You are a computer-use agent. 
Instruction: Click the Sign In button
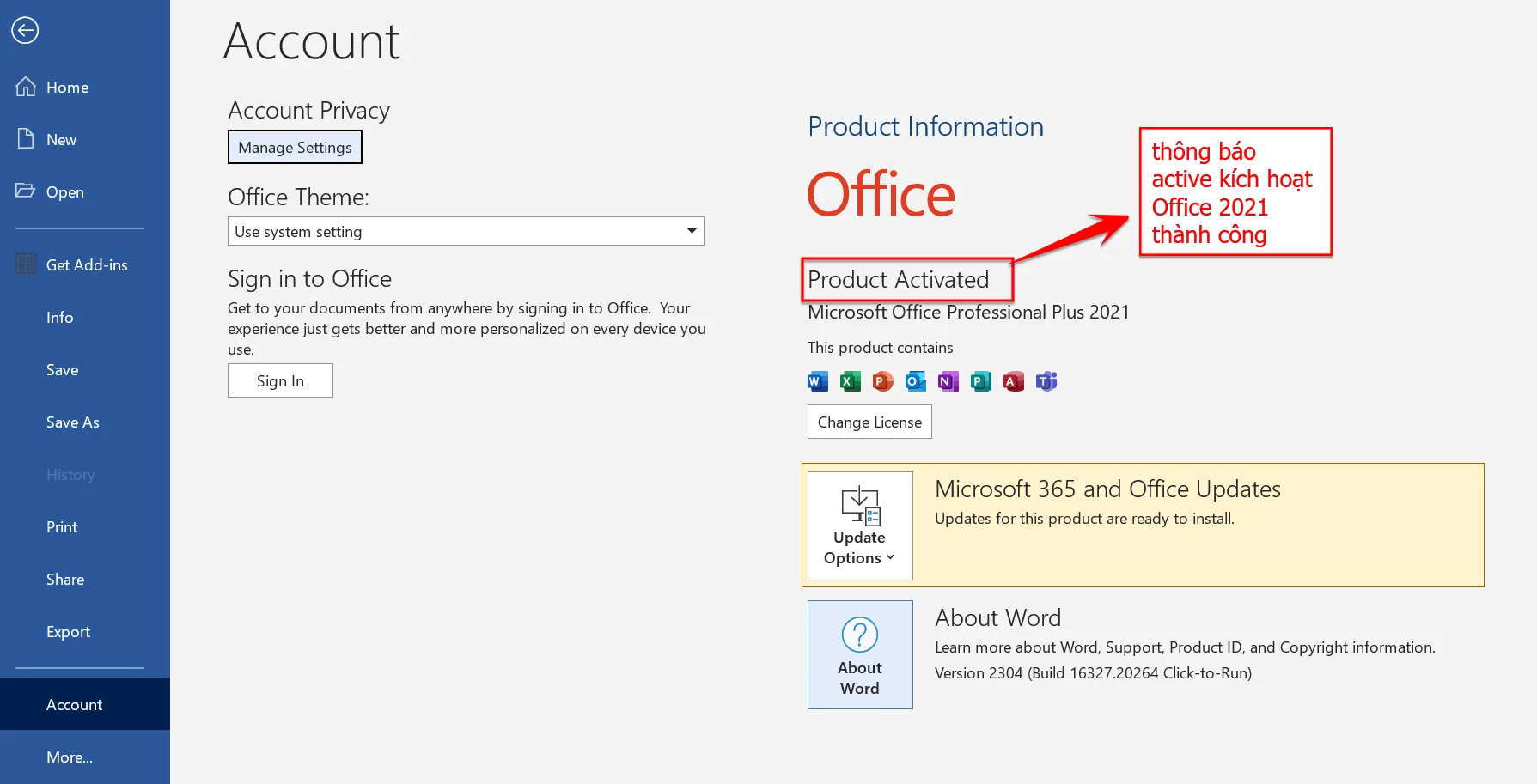pyautogui.click(x=280, y=381)
